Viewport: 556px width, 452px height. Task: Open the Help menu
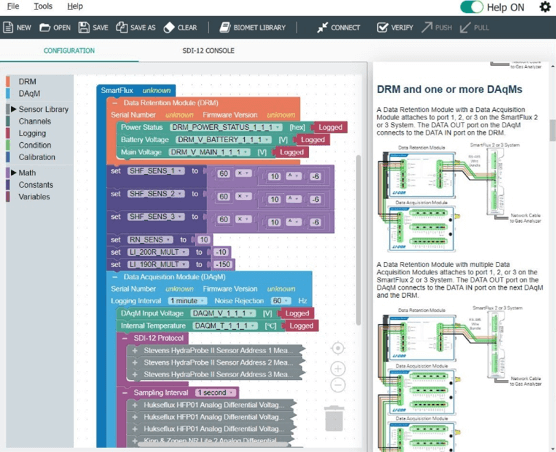(x=75, y=6)
